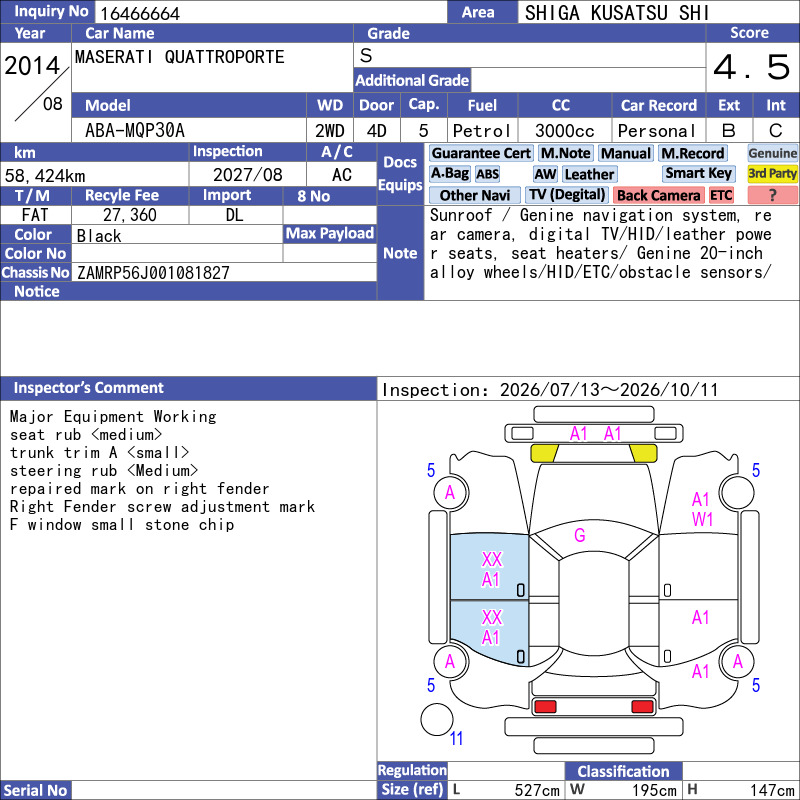Click the interior grade C
This screenshot has height=800, width=800.
click(776, 131)
